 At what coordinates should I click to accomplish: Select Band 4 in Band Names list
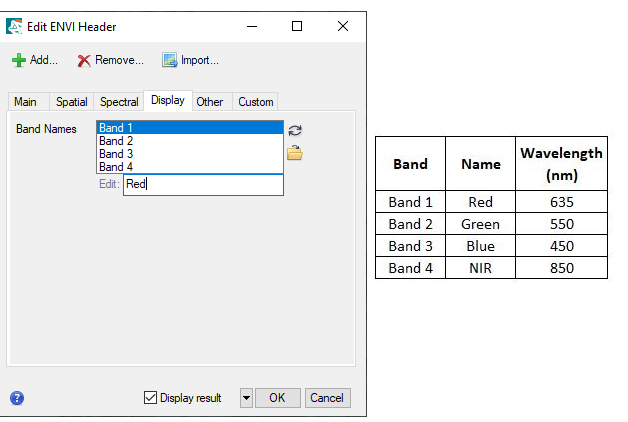coord(190,167)
